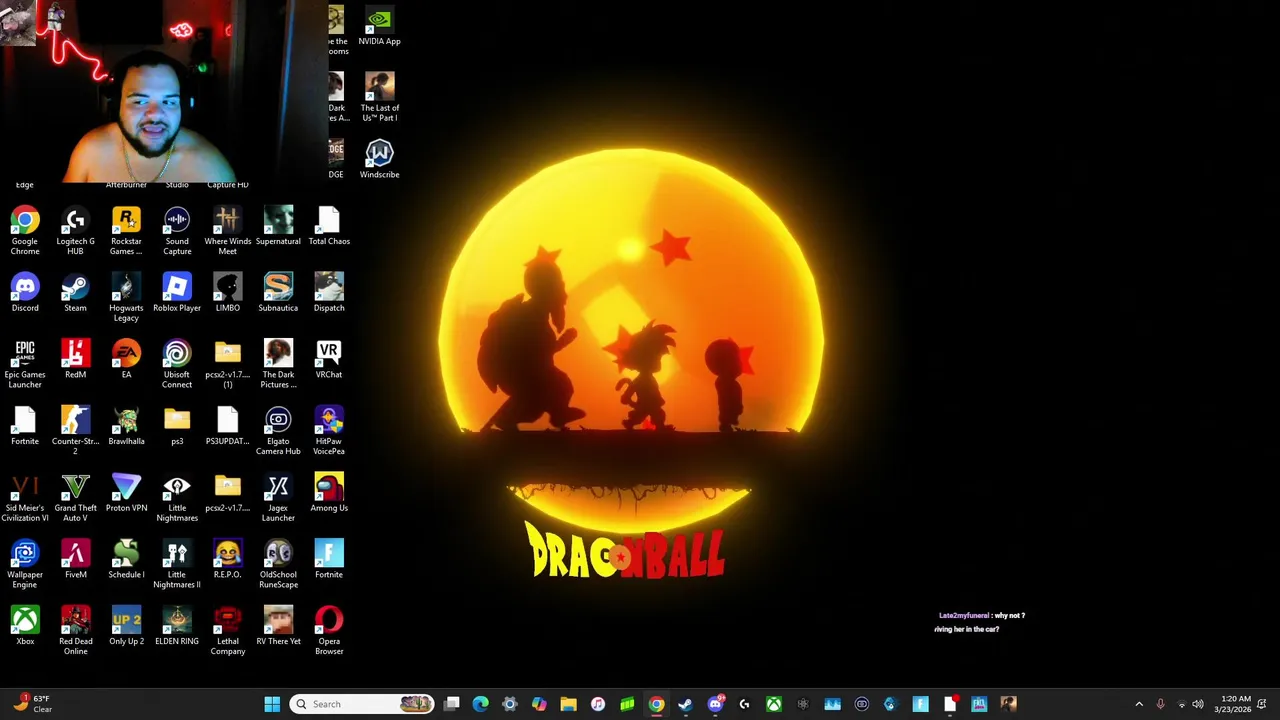The height and width of the screenshot is (720, 1280).
Task: Open the Opera Browser shortcut
Action: (329, 631)
